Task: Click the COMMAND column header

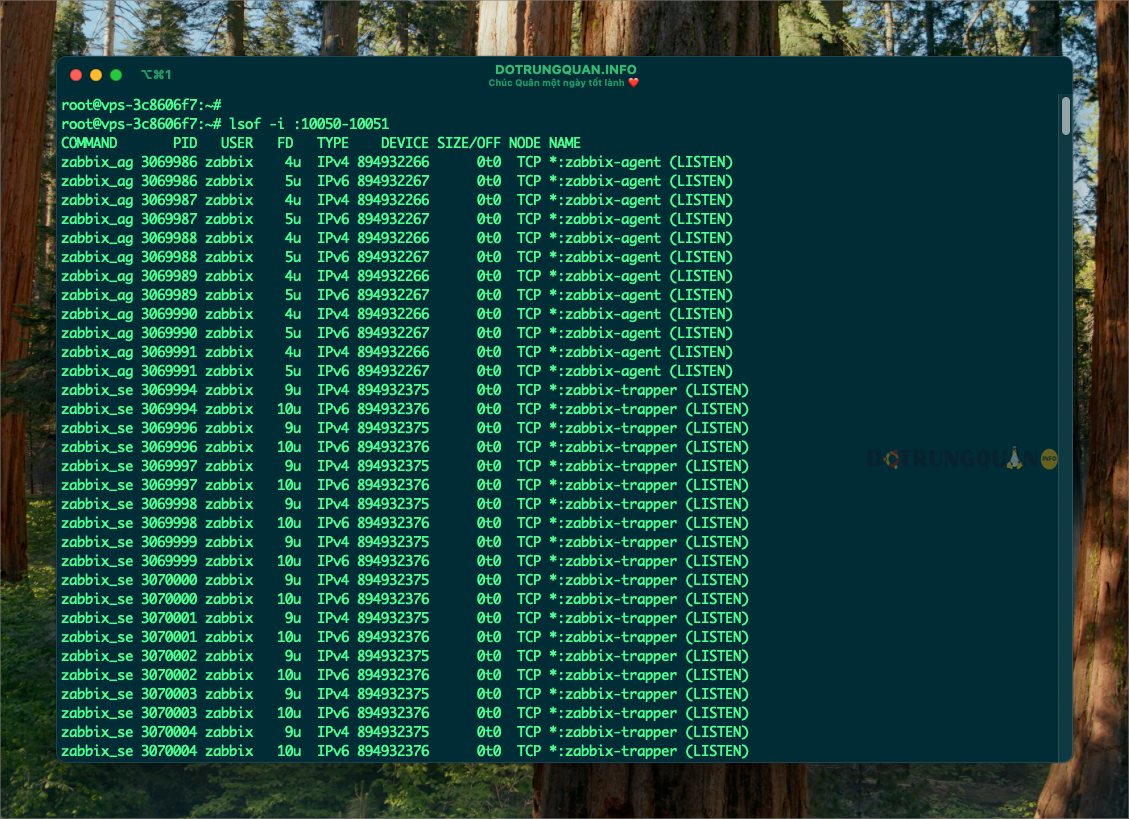Action: 89,143
